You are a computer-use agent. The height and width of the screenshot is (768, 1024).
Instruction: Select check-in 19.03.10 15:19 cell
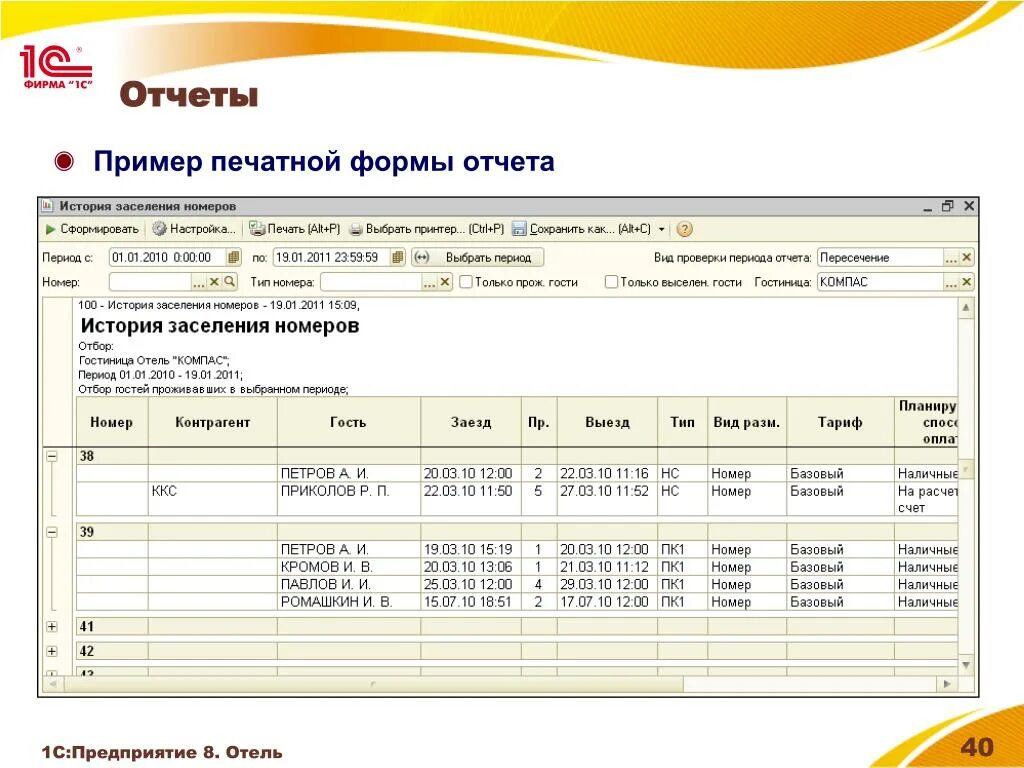(471, 550)
